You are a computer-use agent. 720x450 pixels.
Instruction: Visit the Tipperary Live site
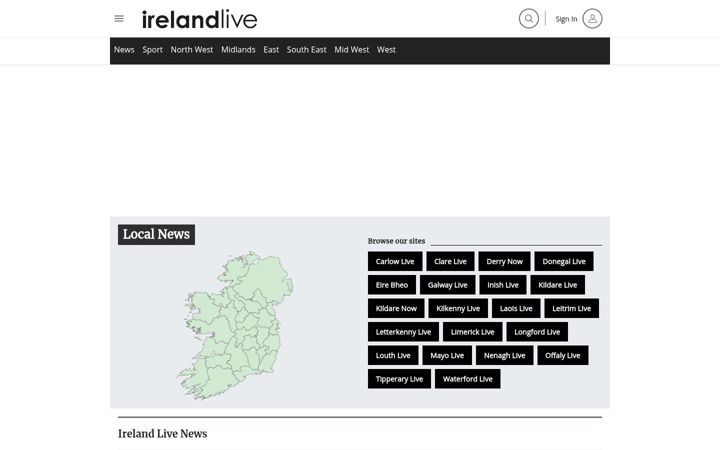[399, 378]
